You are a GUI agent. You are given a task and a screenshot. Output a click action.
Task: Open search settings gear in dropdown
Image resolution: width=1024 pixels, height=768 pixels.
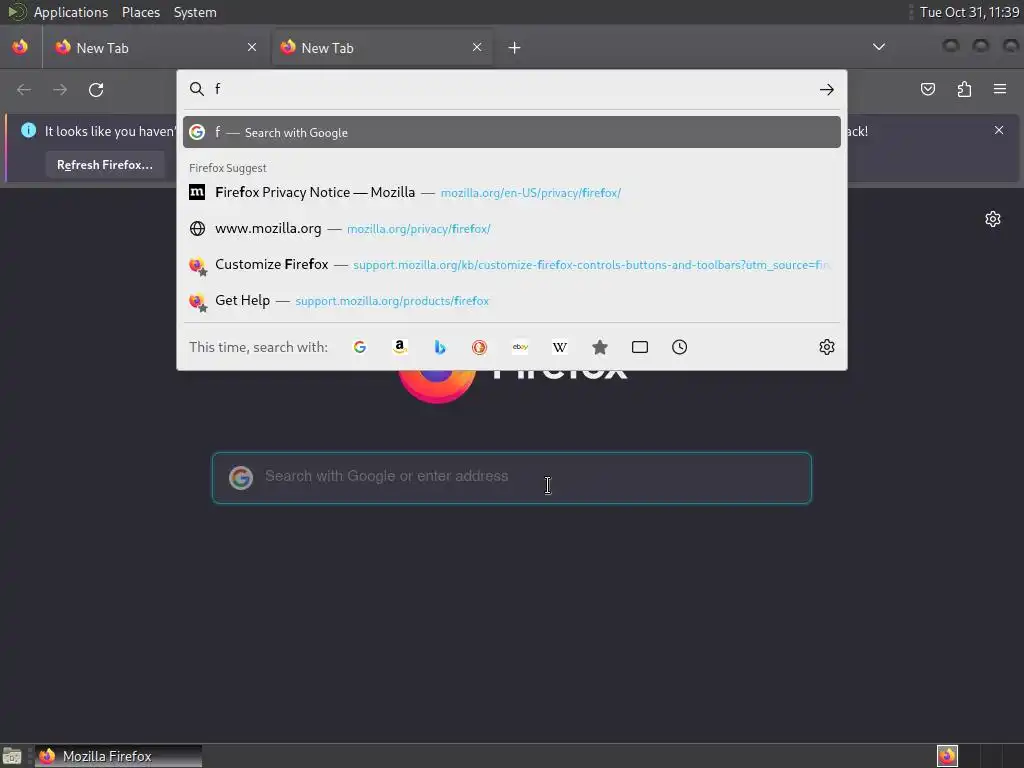(x=827, y=347)
